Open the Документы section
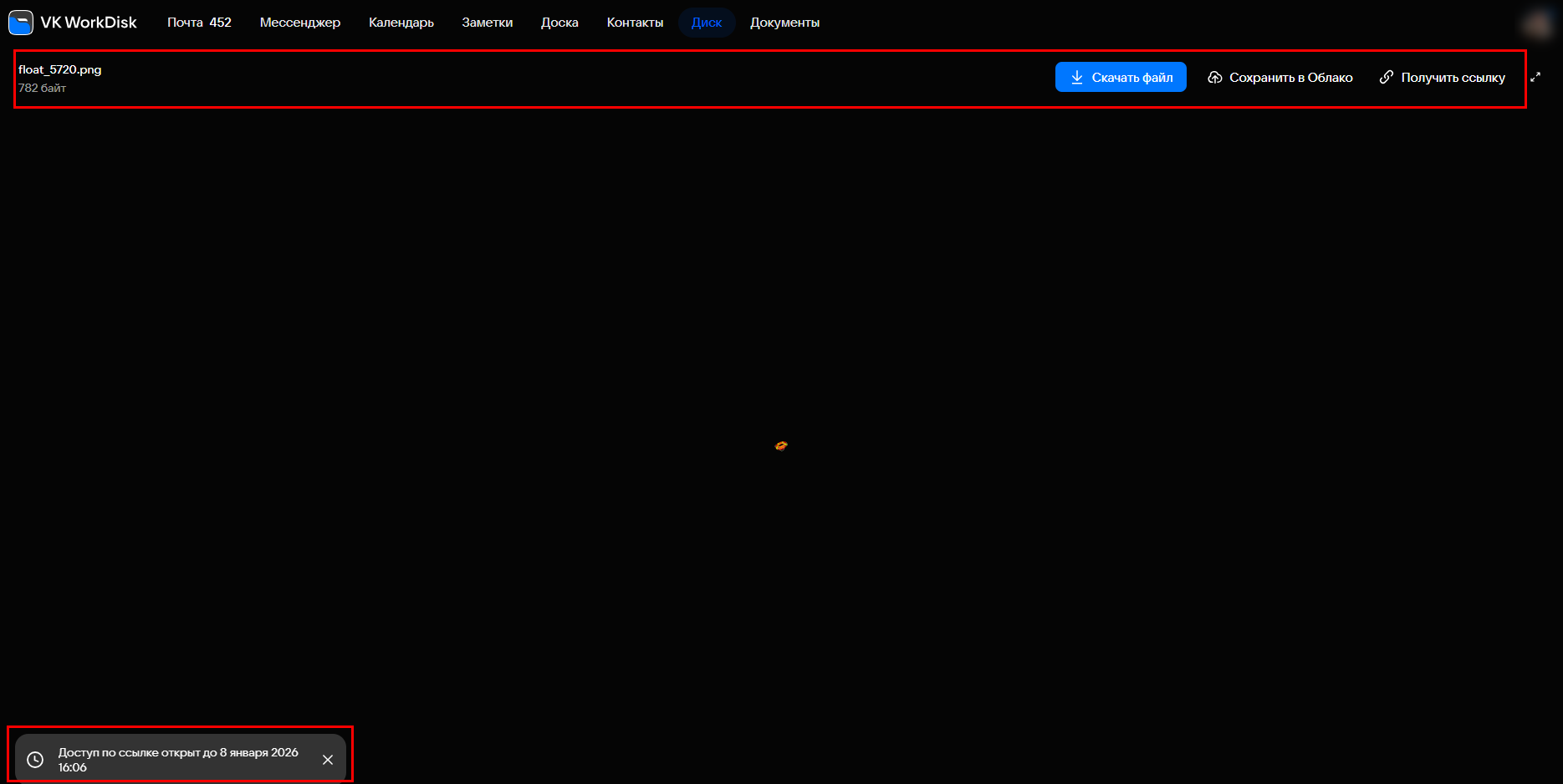The width and height of the screenshot is (1563, 784). click(784, 23)
